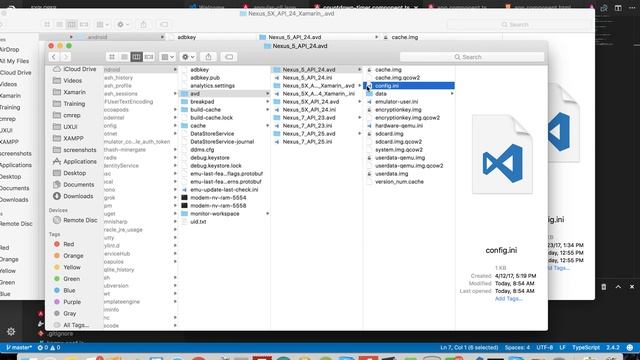Image resolution: width=640 pixels, height=360 pixels.
Task: Change TypeScript language mode in status bar
Action: point(586,348)
